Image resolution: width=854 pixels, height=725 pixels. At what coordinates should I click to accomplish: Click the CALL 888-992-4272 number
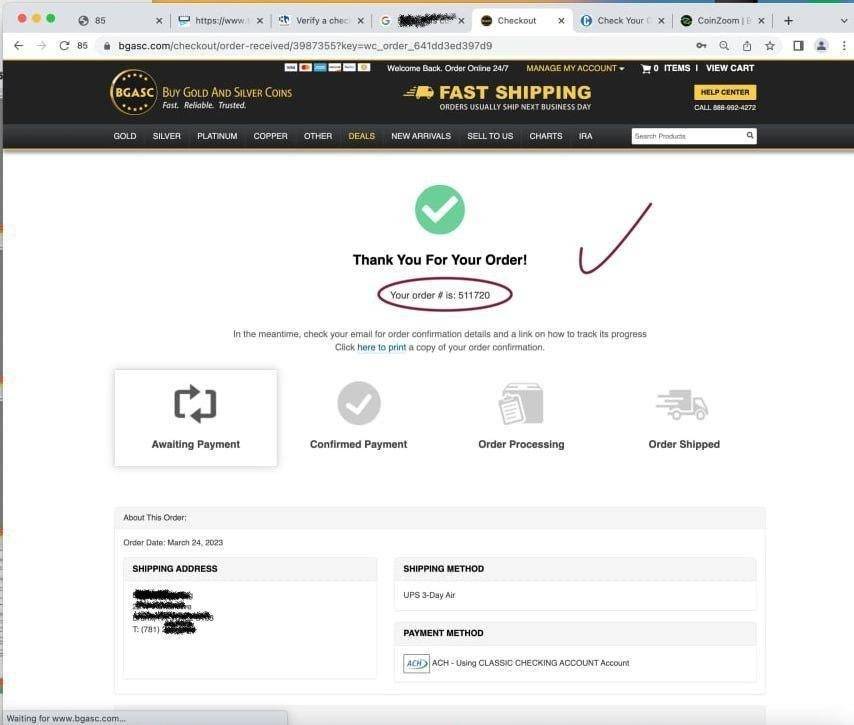pyautogui.click(x=725, y=108)
